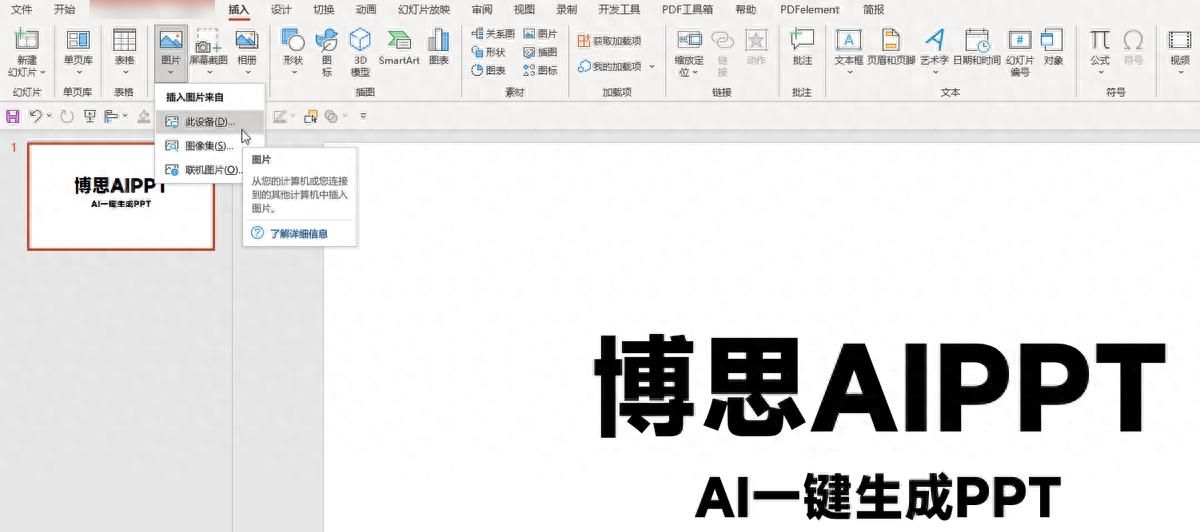Image resolution: width=1200 pixels, height=532 pixels.
Task: Click the 形状 (Shapes) ribbon icon
Action: point(292,40)
